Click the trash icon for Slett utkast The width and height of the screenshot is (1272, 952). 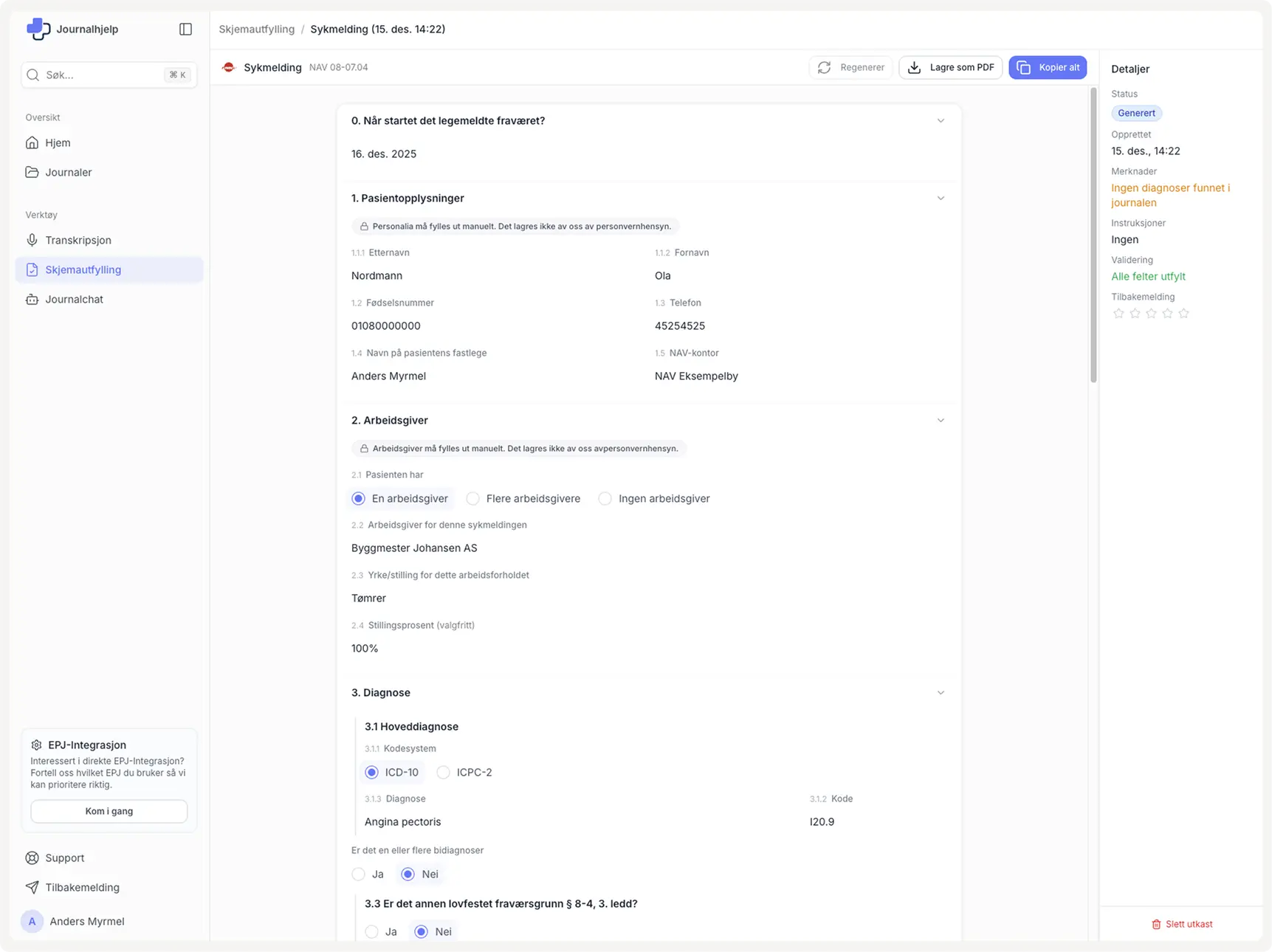tap(1156, 924)
